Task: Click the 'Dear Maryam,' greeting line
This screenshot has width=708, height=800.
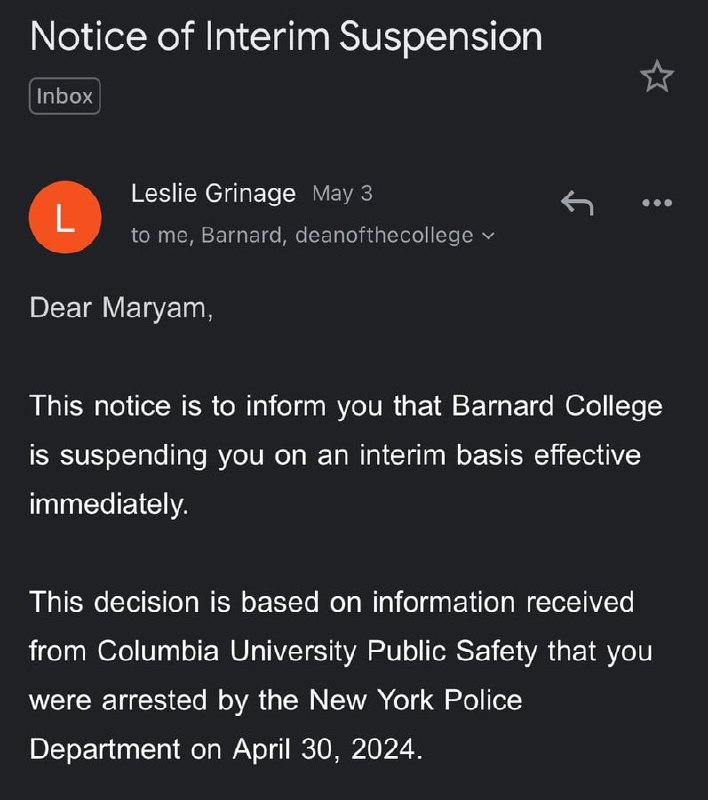Action: [x=121, y=308]
